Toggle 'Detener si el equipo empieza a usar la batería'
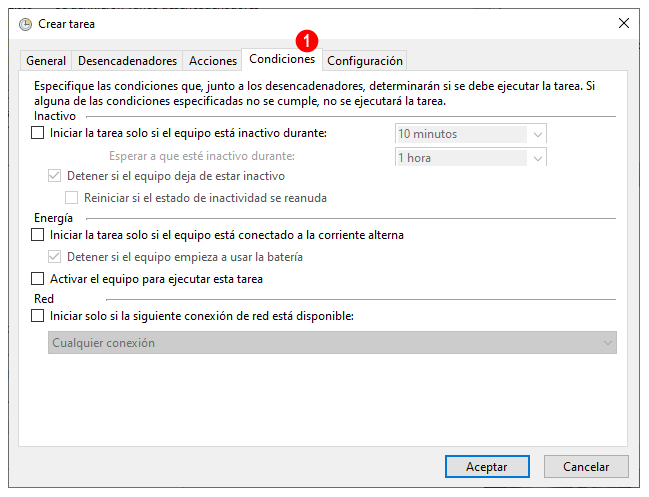649x497 pixels. pos(55,257)
